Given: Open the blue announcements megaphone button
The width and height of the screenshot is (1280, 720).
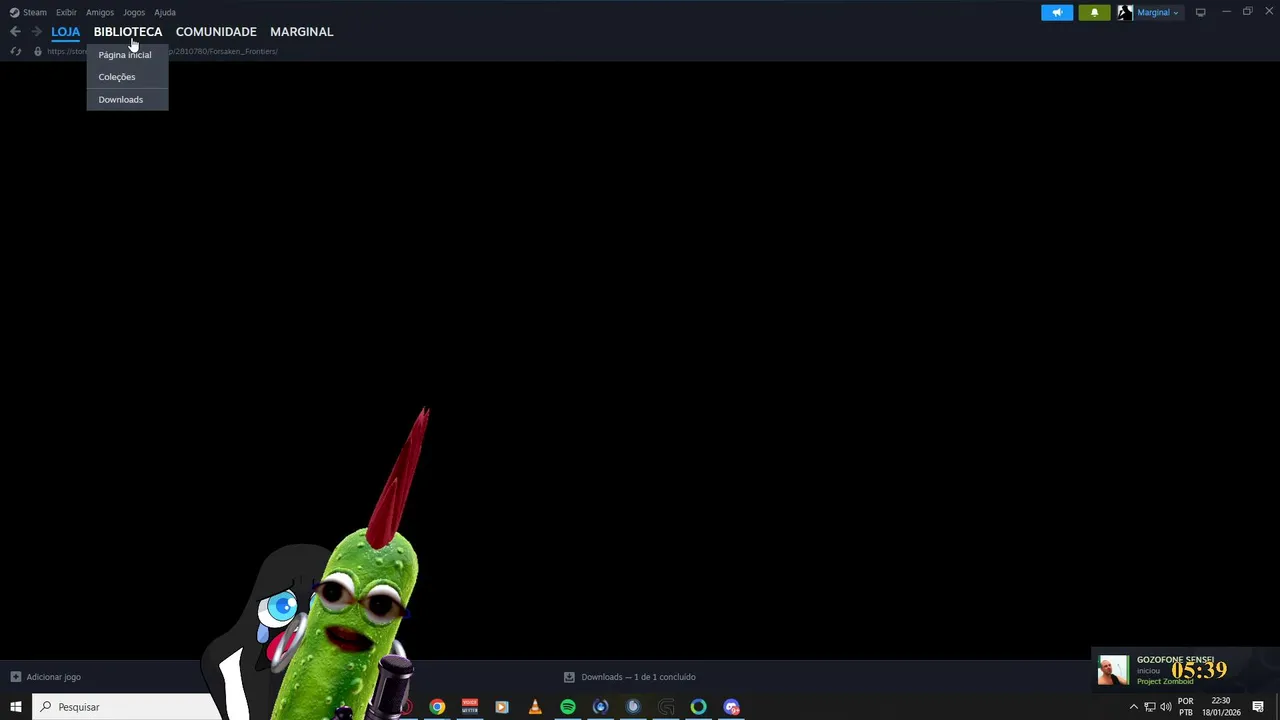Looking at the screenshot, I should click(1057, 12).
